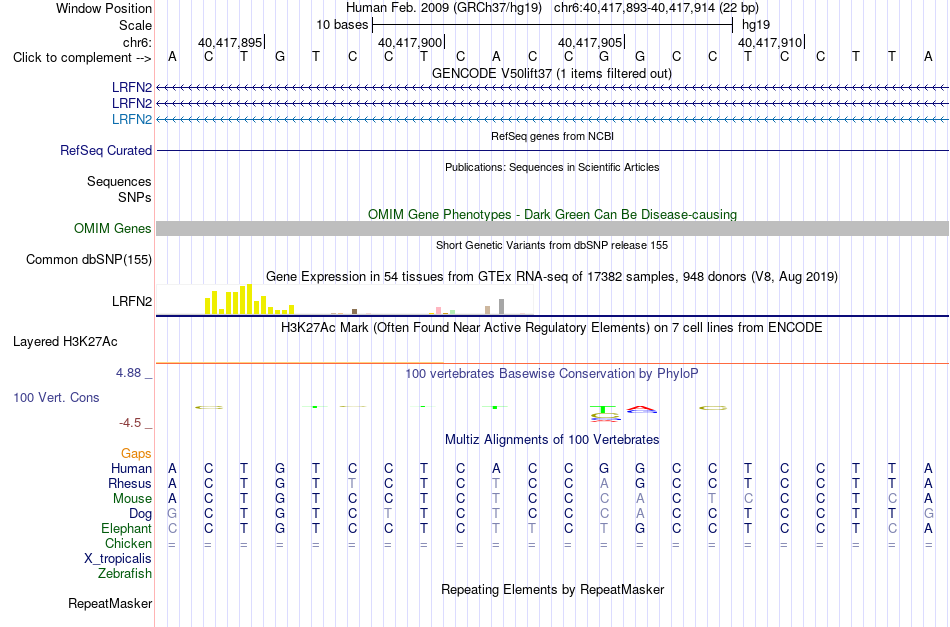The width and height of the screenshot is (950, 627).
Task: Click position marker 40,417,905
Action: (x=590, y=42)
